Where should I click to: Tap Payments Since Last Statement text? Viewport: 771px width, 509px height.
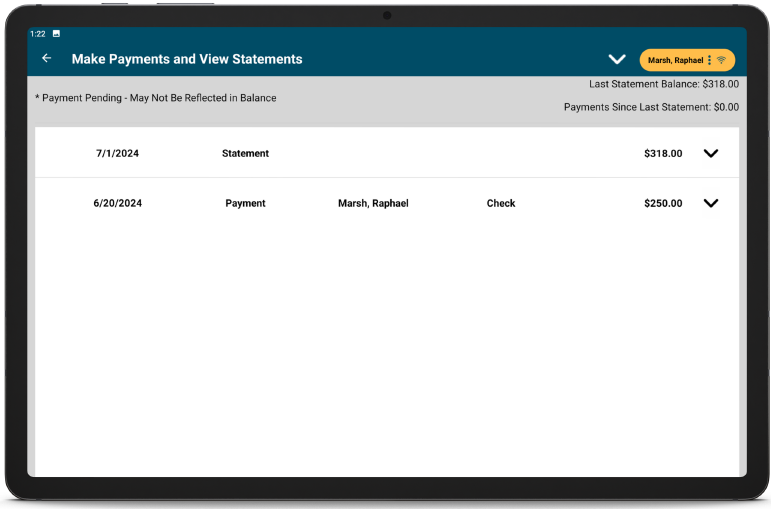651,107
